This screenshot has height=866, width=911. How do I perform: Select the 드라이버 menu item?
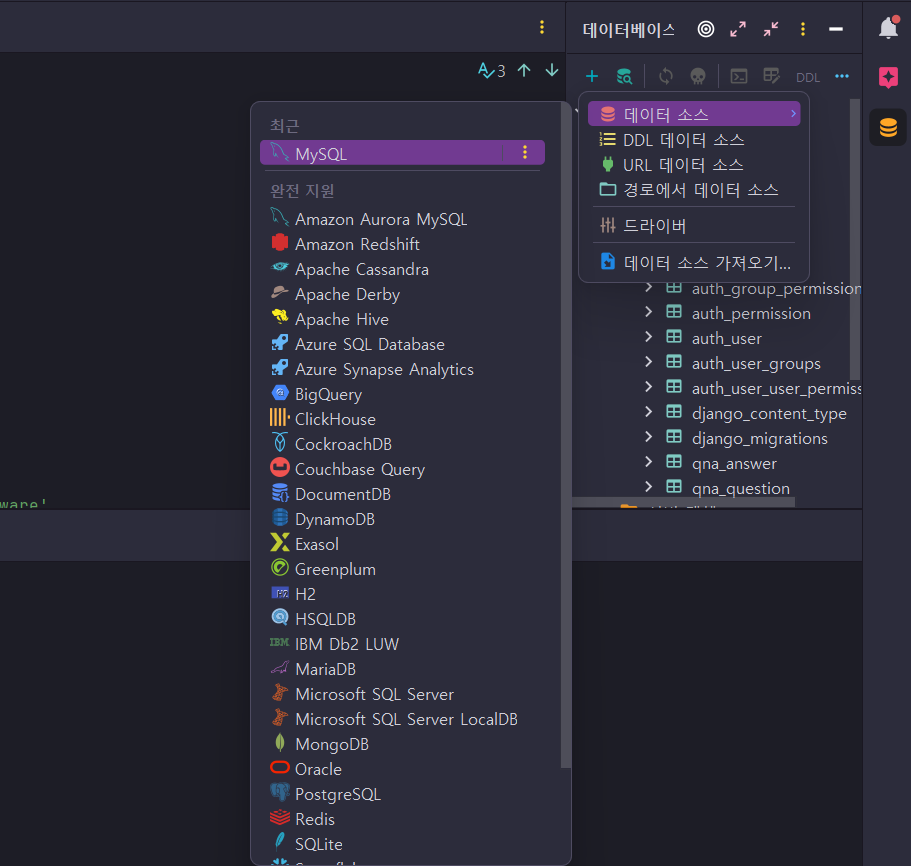coord(694,225)
